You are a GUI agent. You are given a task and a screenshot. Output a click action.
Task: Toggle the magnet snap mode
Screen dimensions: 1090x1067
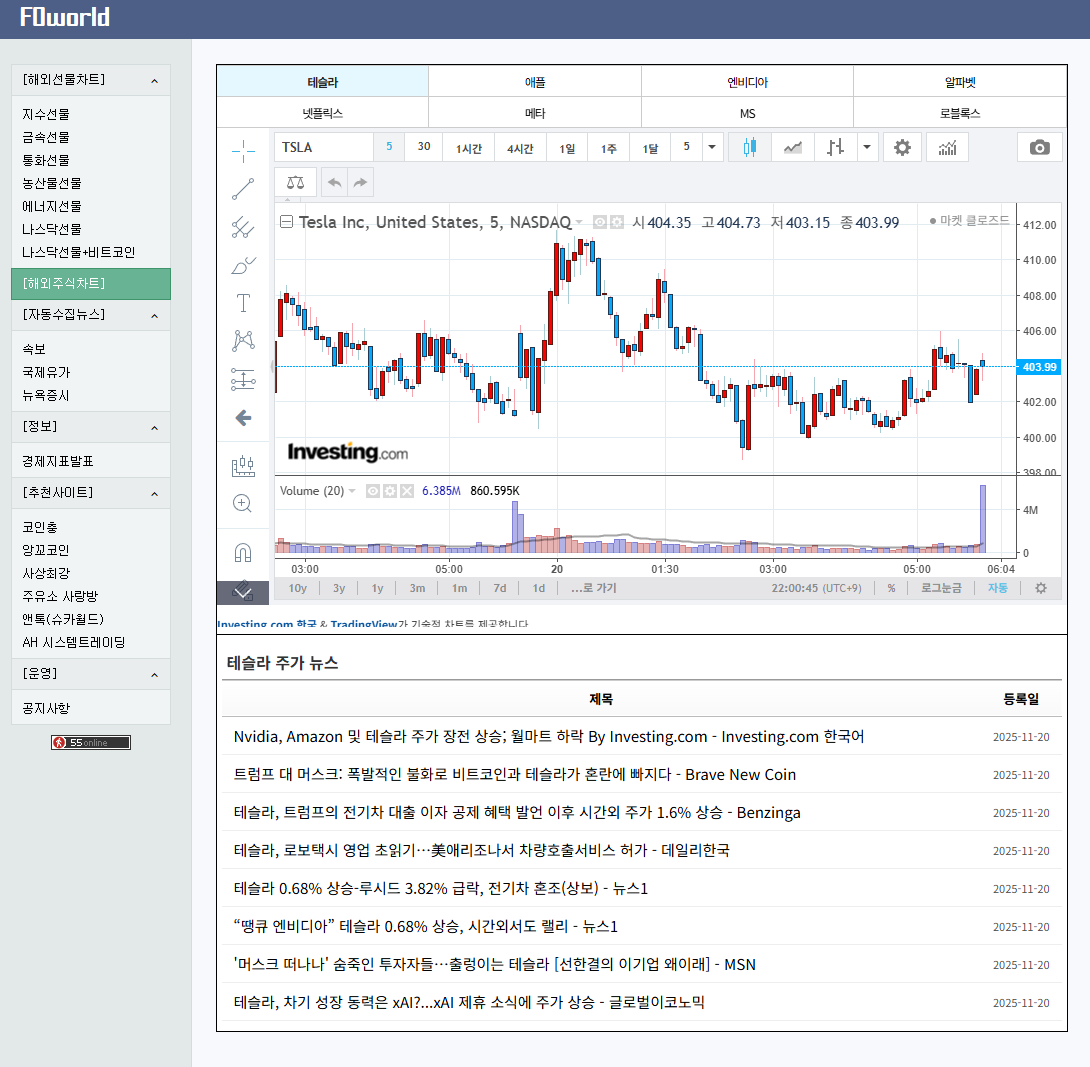tap(243, 553)
